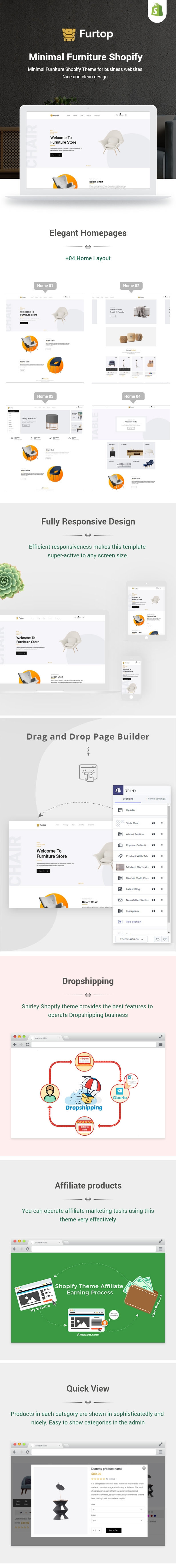Click the Newsletter Section envelope icon
The image size is (176, 1568).
[x=120, y=900]
